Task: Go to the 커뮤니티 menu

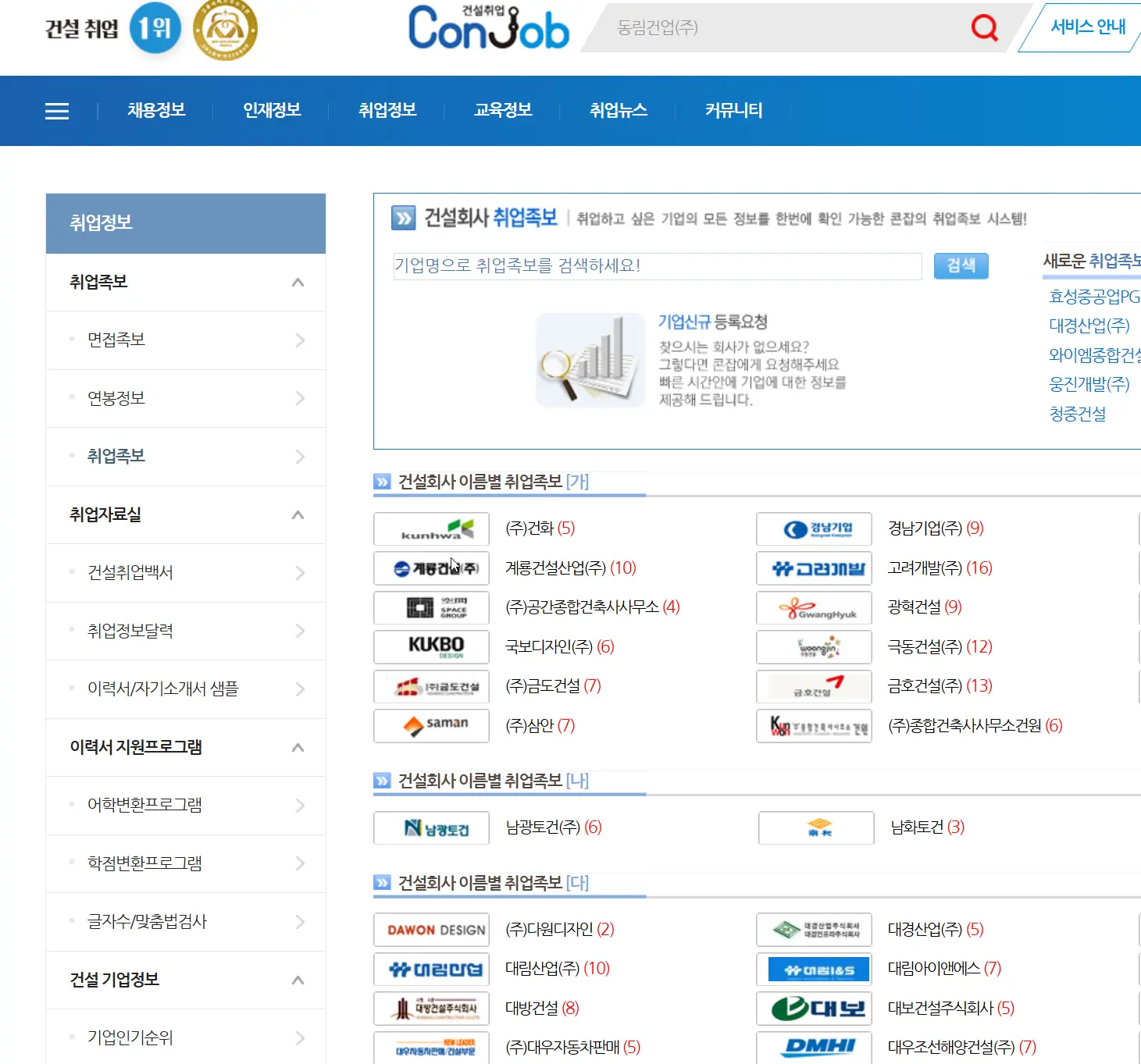Action: (x=733, y=110)
